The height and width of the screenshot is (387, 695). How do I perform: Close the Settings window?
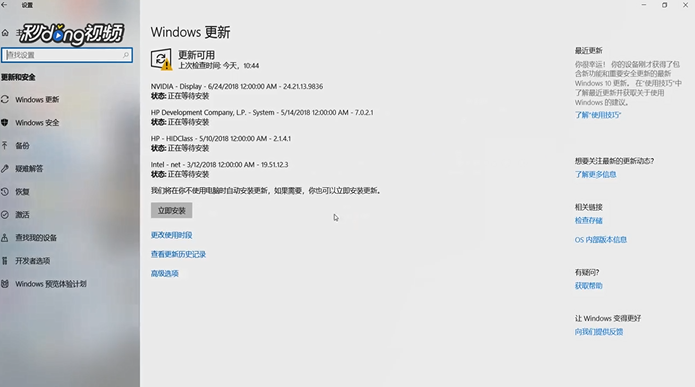coord(685,5)
